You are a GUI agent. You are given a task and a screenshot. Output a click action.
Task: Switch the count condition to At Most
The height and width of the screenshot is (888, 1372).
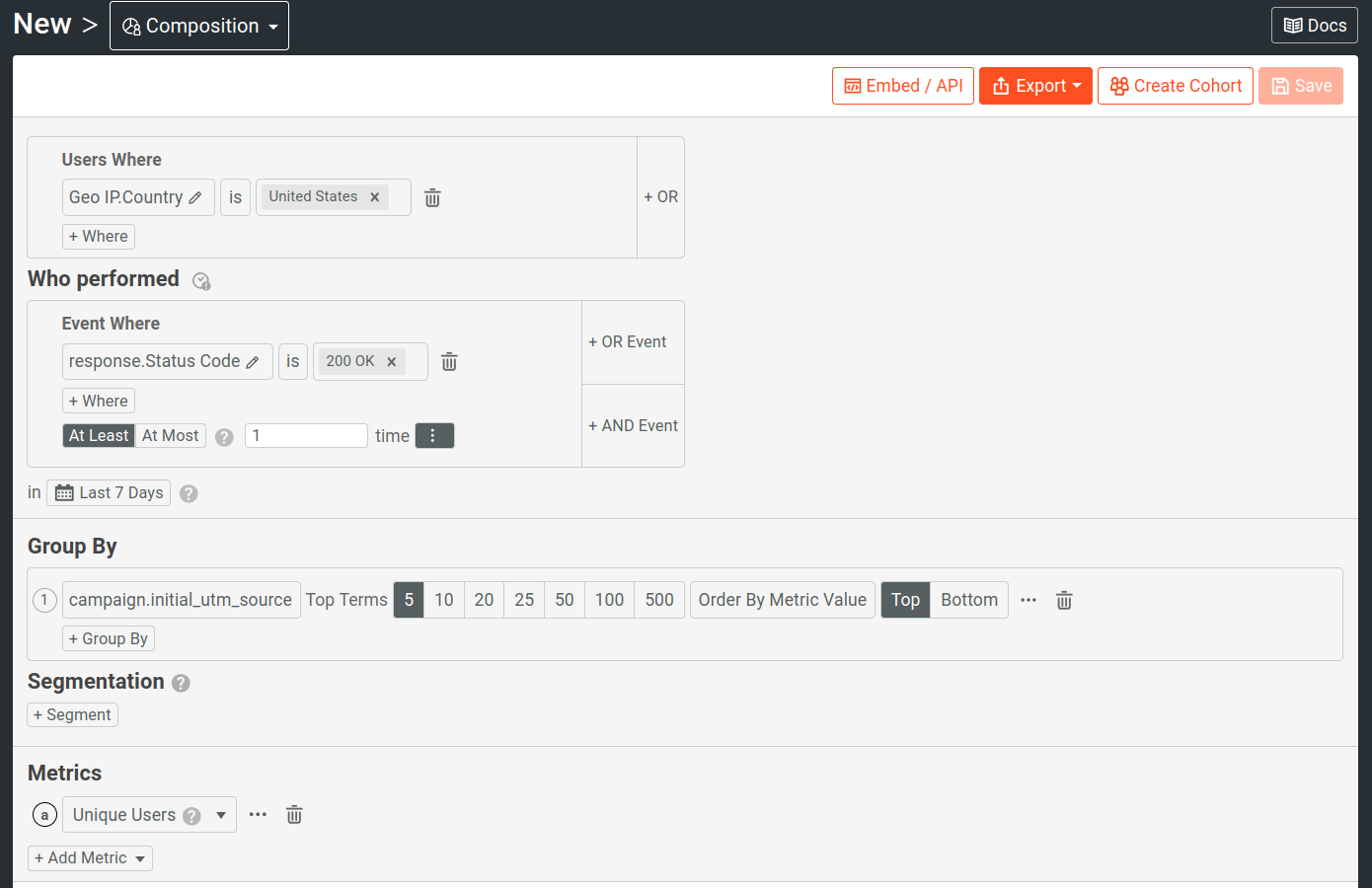coord(170,435)
